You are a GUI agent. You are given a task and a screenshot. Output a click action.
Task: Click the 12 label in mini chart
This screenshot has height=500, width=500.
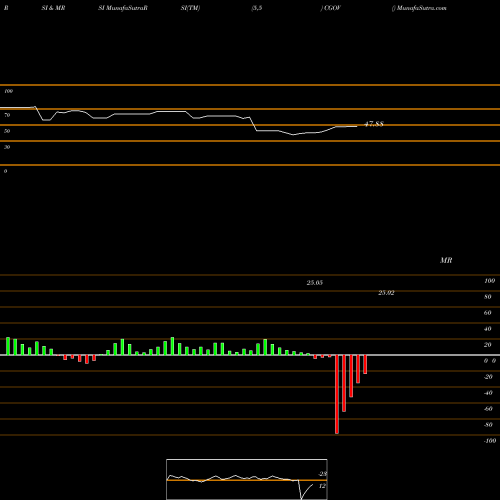point(322,486)
